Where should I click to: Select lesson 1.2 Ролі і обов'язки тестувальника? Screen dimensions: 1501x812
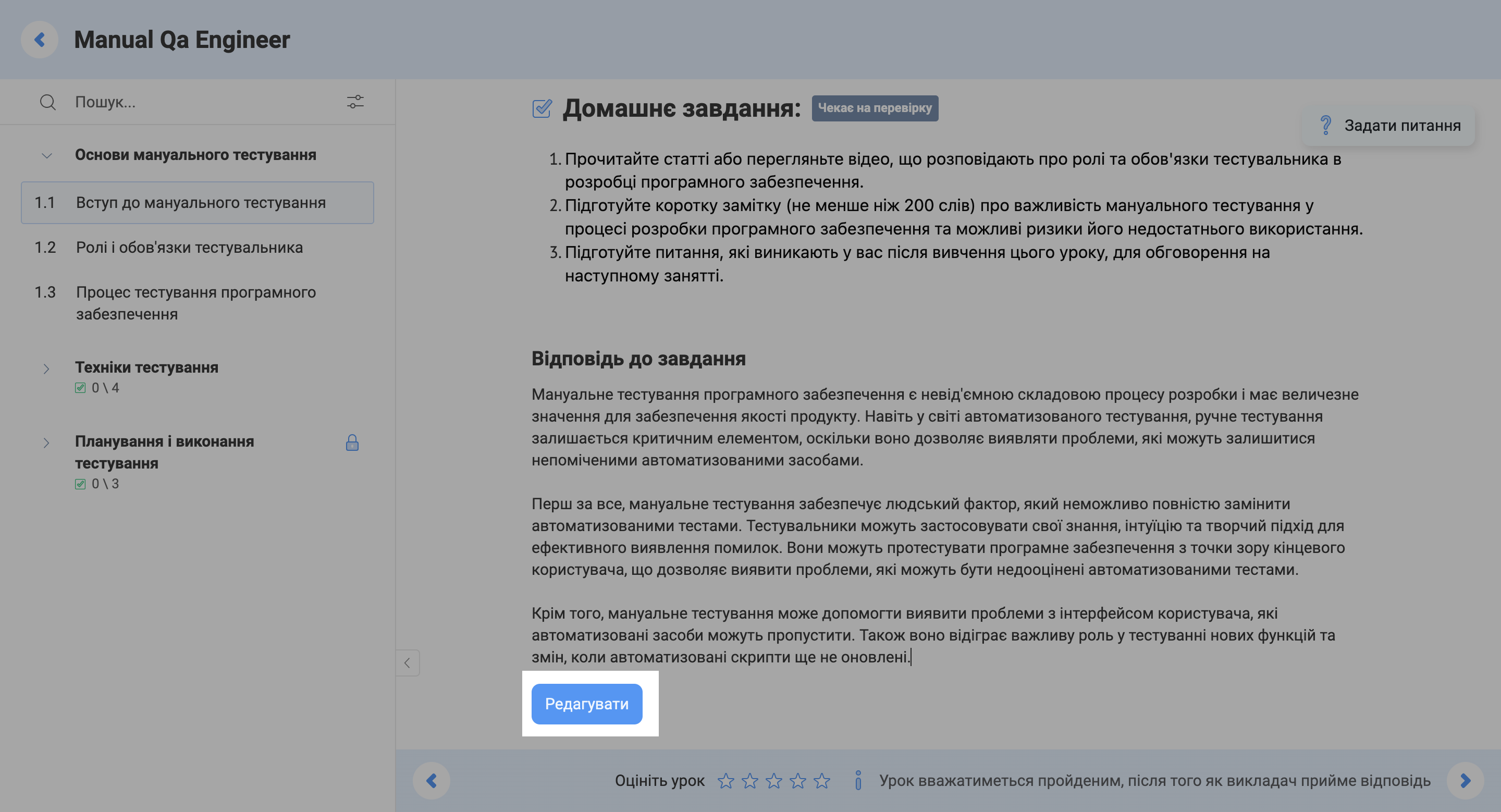[189, 247]
